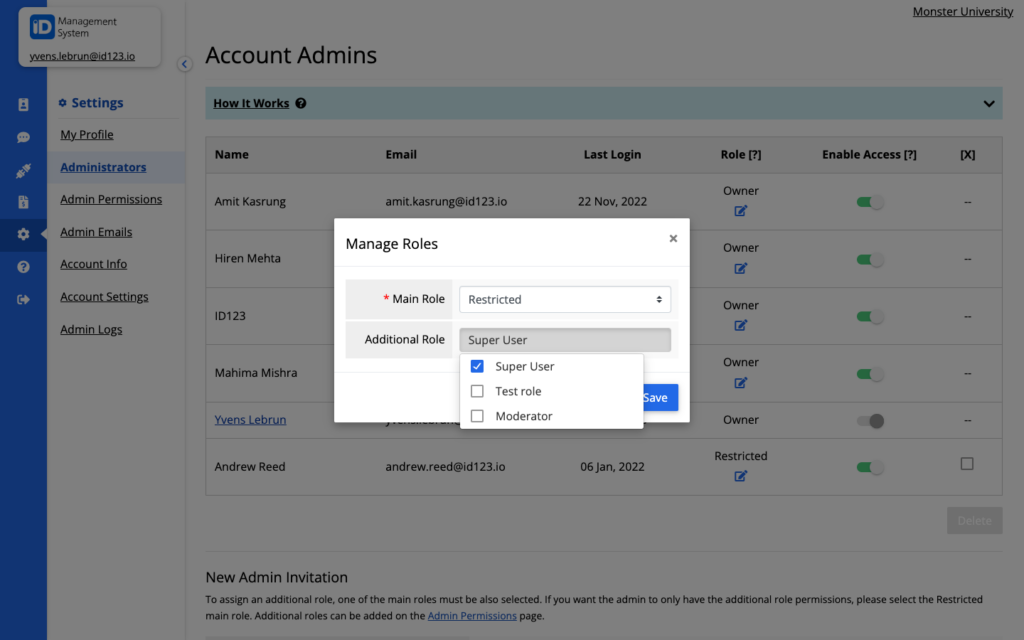Image resolution: width=1024 pixels, height=640 pixels.
Task: Check the Moderator role checkbox
Action: (477, 416)
